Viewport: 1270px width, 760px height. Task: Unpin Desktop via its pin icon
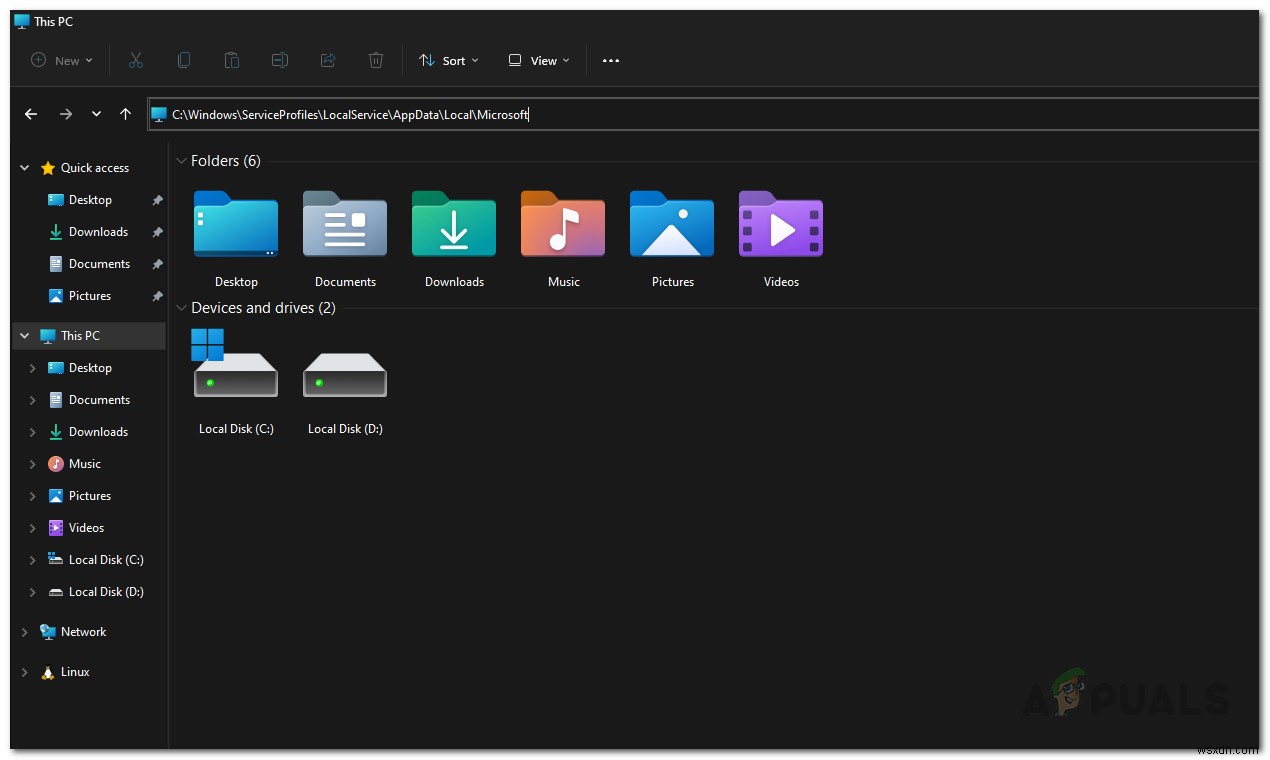coord(157,200)
